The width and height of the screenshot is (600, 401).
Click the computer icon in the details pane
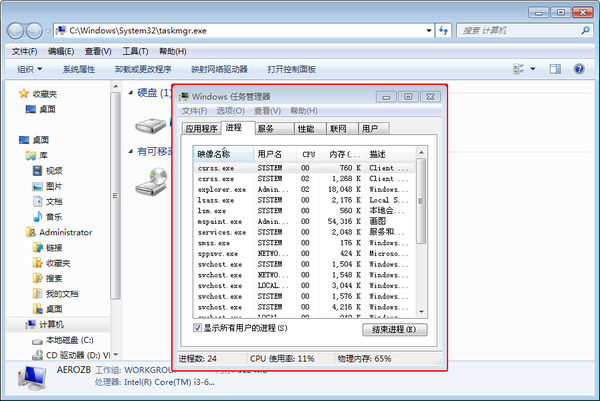pos(33,378)
